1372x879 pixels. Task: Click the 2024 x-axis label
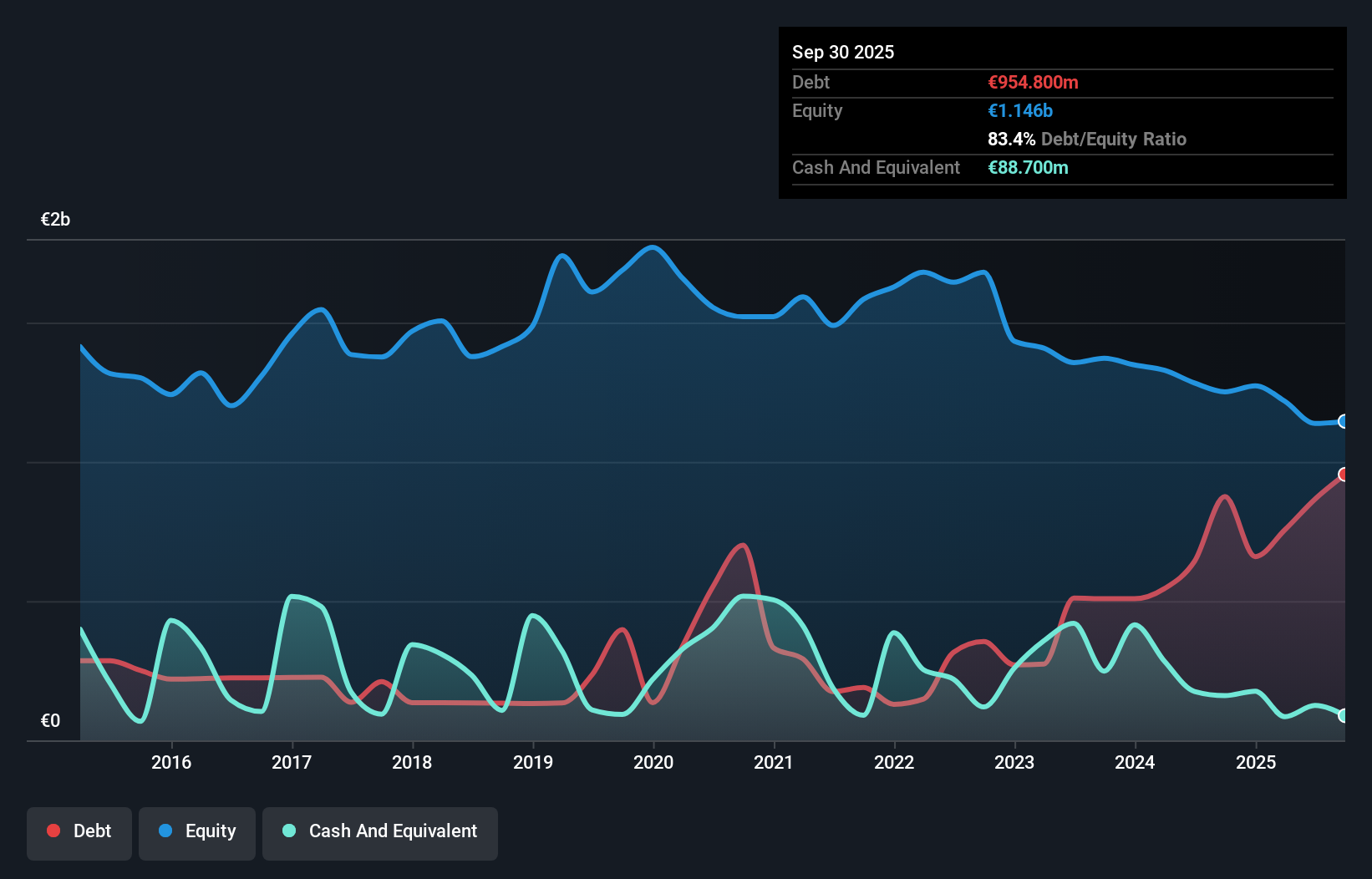[1135, 762]
